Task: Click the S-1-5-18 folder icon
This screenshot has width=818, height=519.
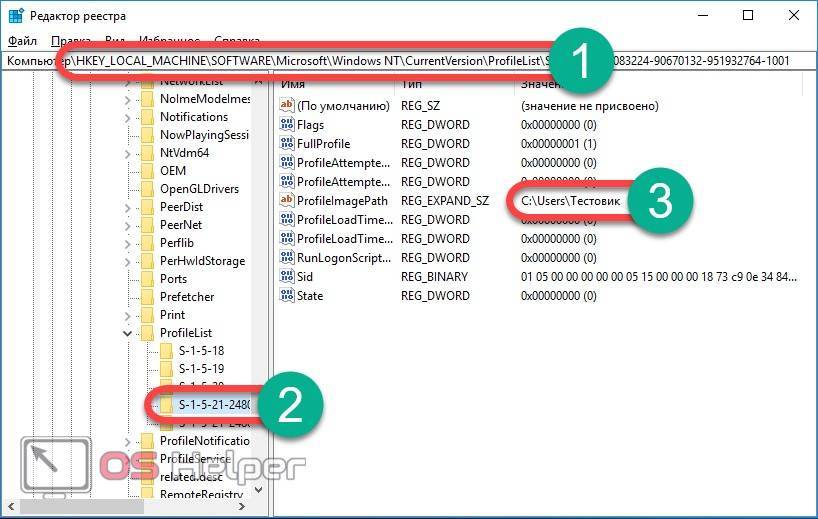Action: (165, 351)
